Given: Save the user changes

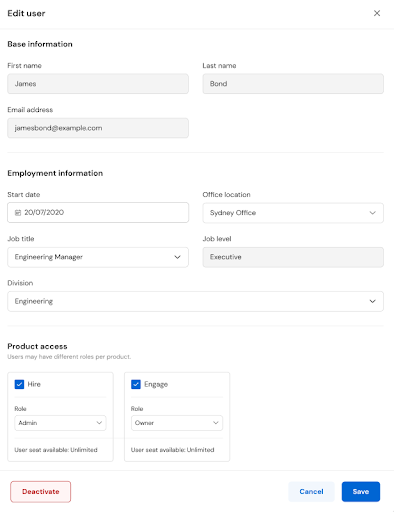Looking at the screenshot, I should coord(361,492).
